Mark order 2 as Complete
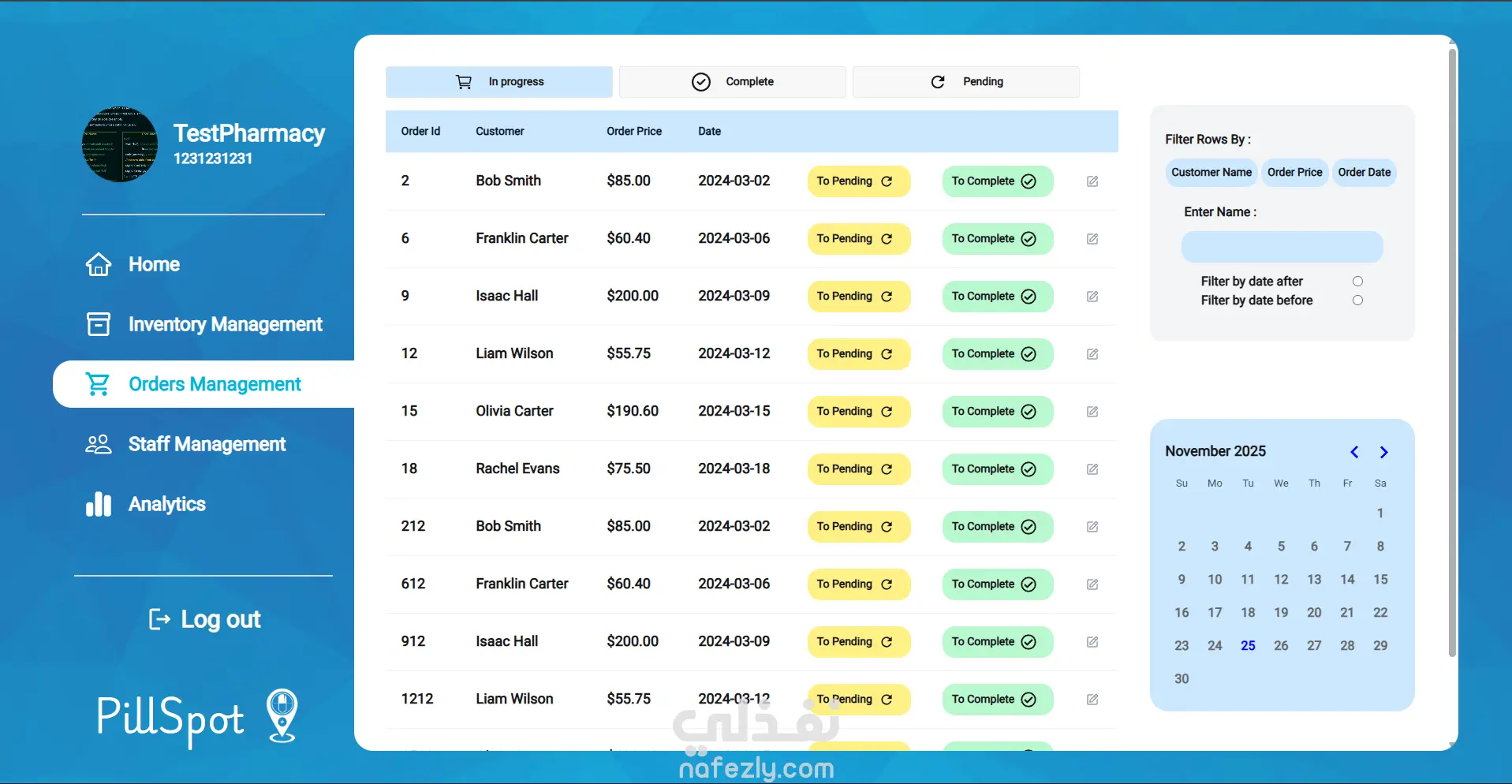The width and height of the screenshot is (1512, 784). [x=998, y=181]
